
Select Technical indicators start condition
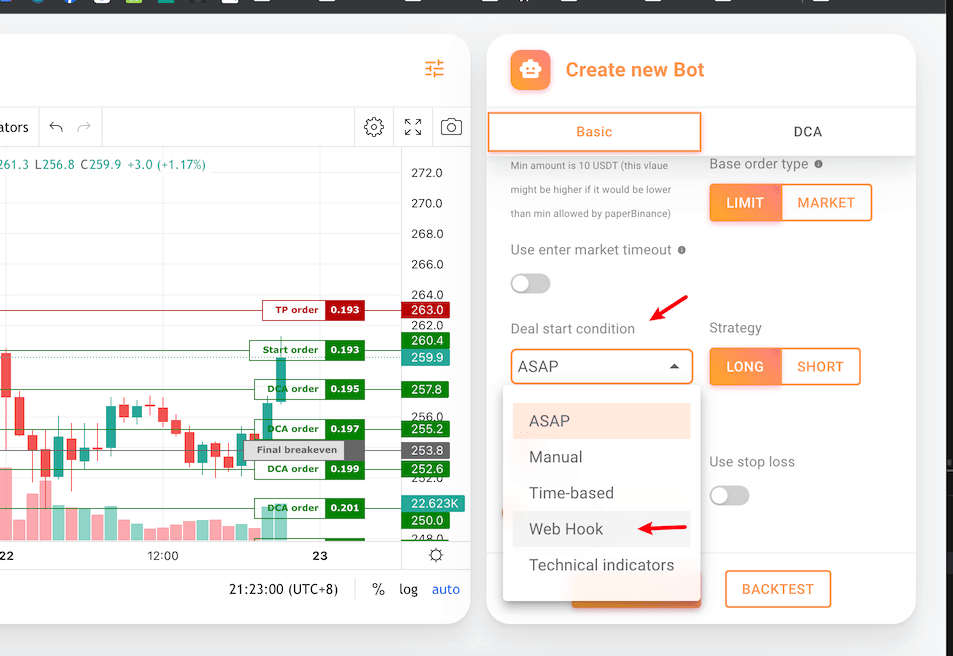(x=601, y=565)
